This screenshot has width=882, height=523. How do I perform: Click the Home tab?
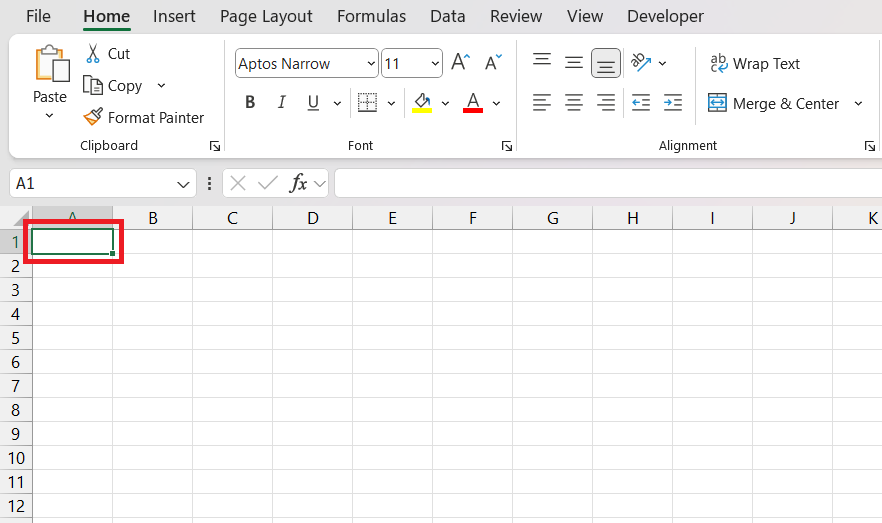click(107, 16)
